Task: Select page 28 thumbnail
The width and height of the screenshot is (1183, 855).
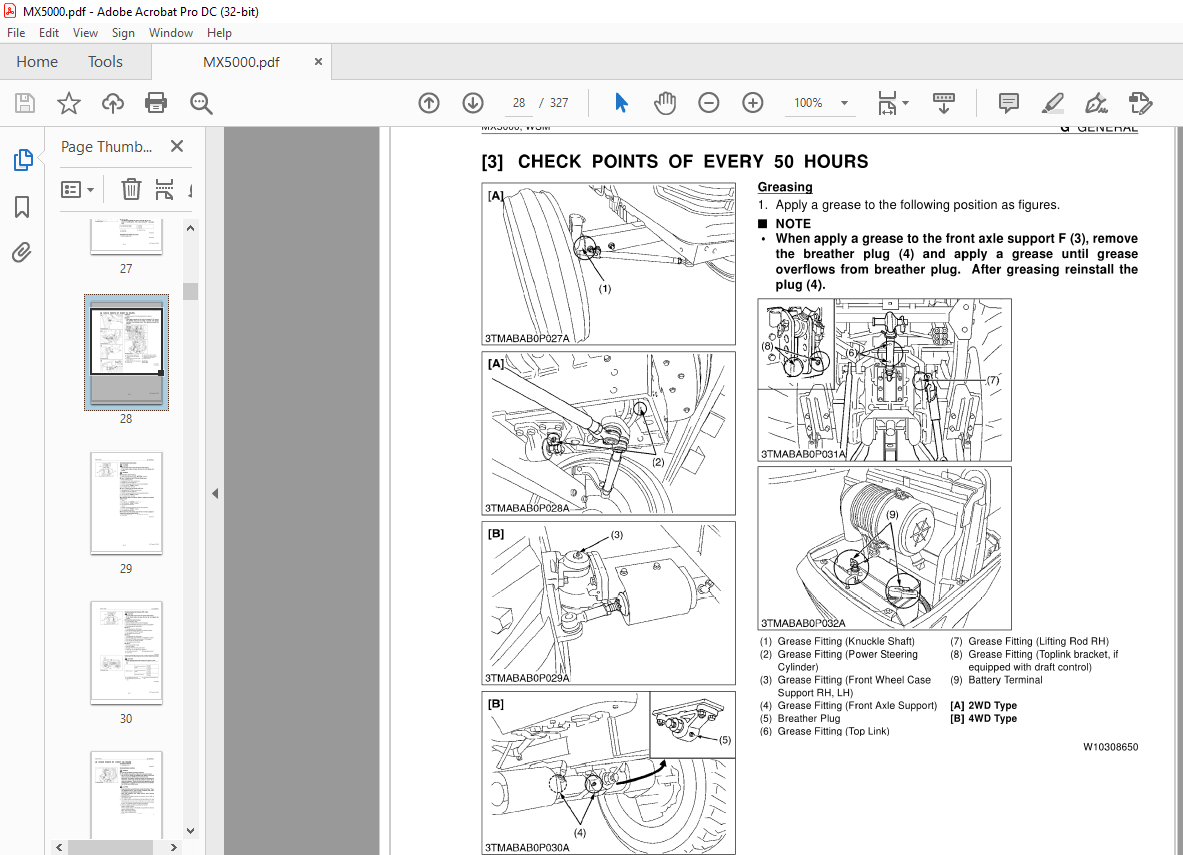Action: tap(126, 352)
